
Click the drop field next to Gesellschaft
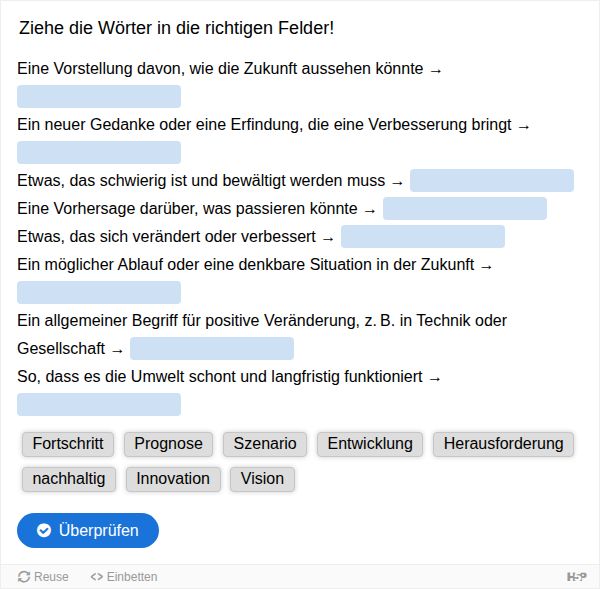pyautogui.click(x=212, y=348)
